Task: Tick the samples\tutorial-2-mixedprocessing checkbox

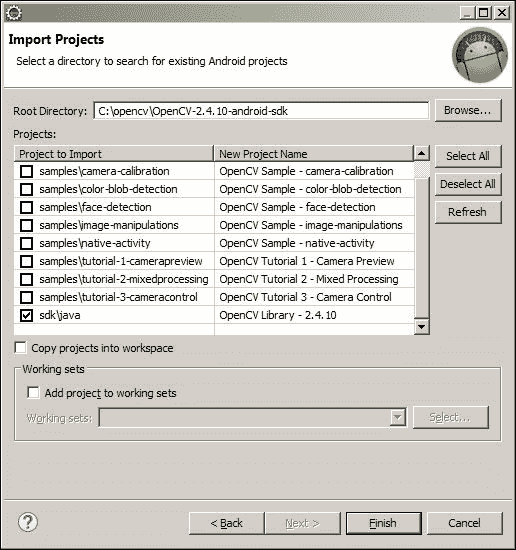Action: (26, 280)
